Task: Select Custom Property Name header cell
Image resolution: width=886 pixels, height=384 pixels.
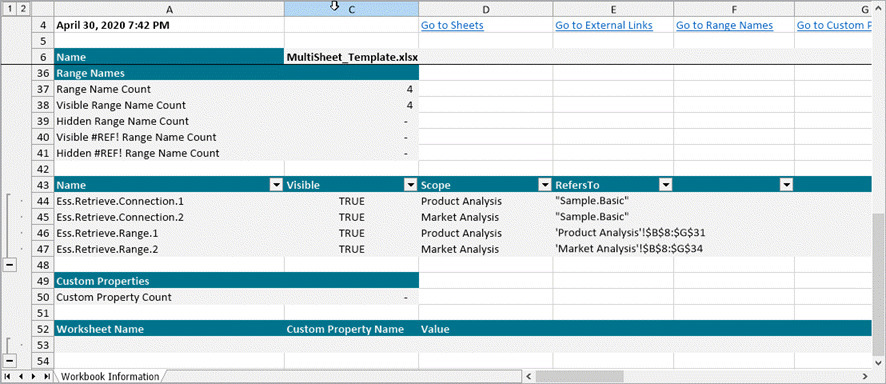Action: tap(351, 329)
